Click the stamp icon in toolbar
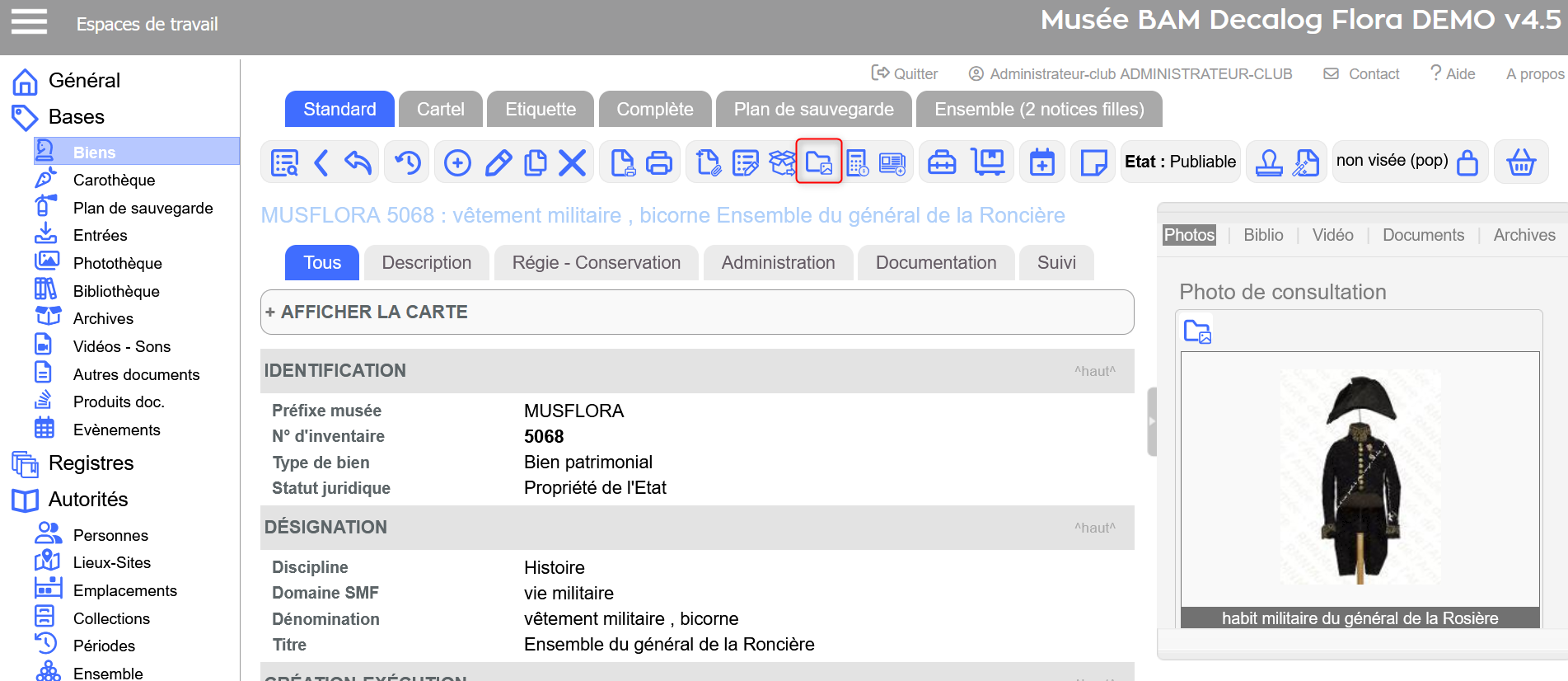The height and width of the screenshot is (681, 1568). (x=1269, y=162)
